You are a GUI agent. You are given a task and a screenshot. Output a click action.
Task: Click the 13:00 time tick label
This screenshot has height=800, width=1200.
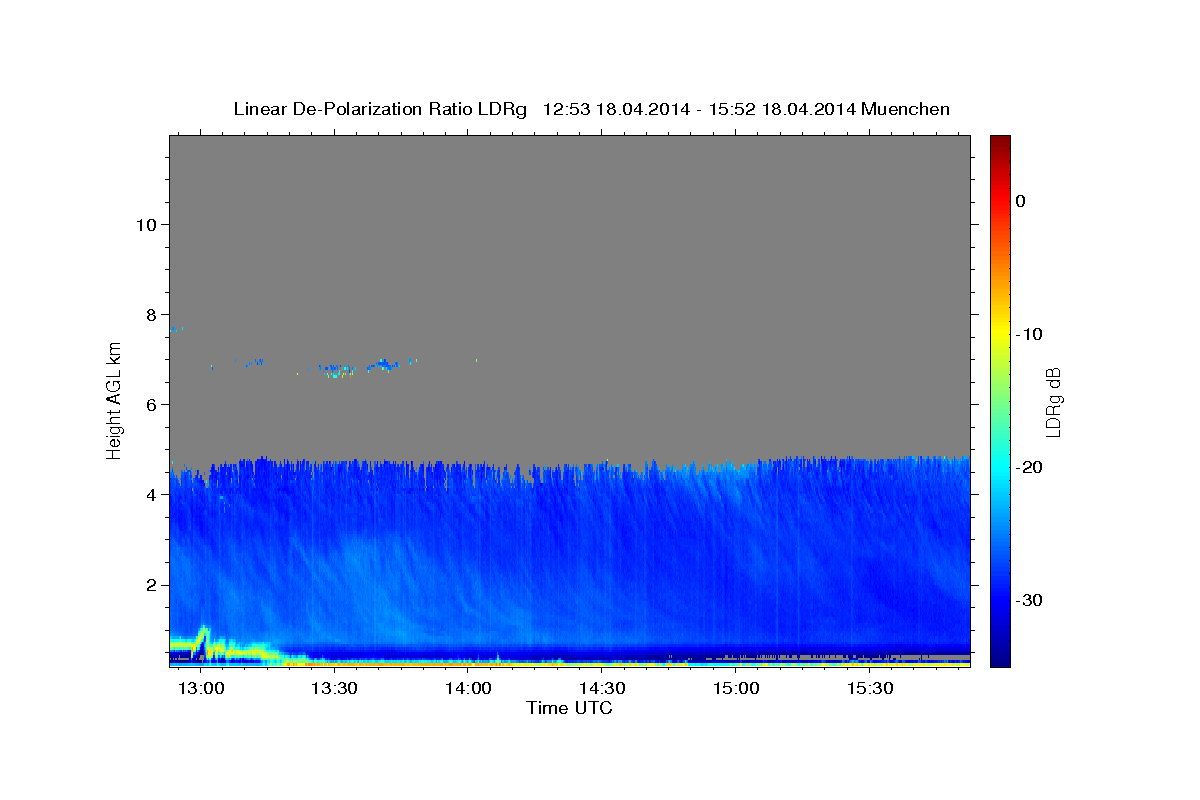[x=201, y=689]
